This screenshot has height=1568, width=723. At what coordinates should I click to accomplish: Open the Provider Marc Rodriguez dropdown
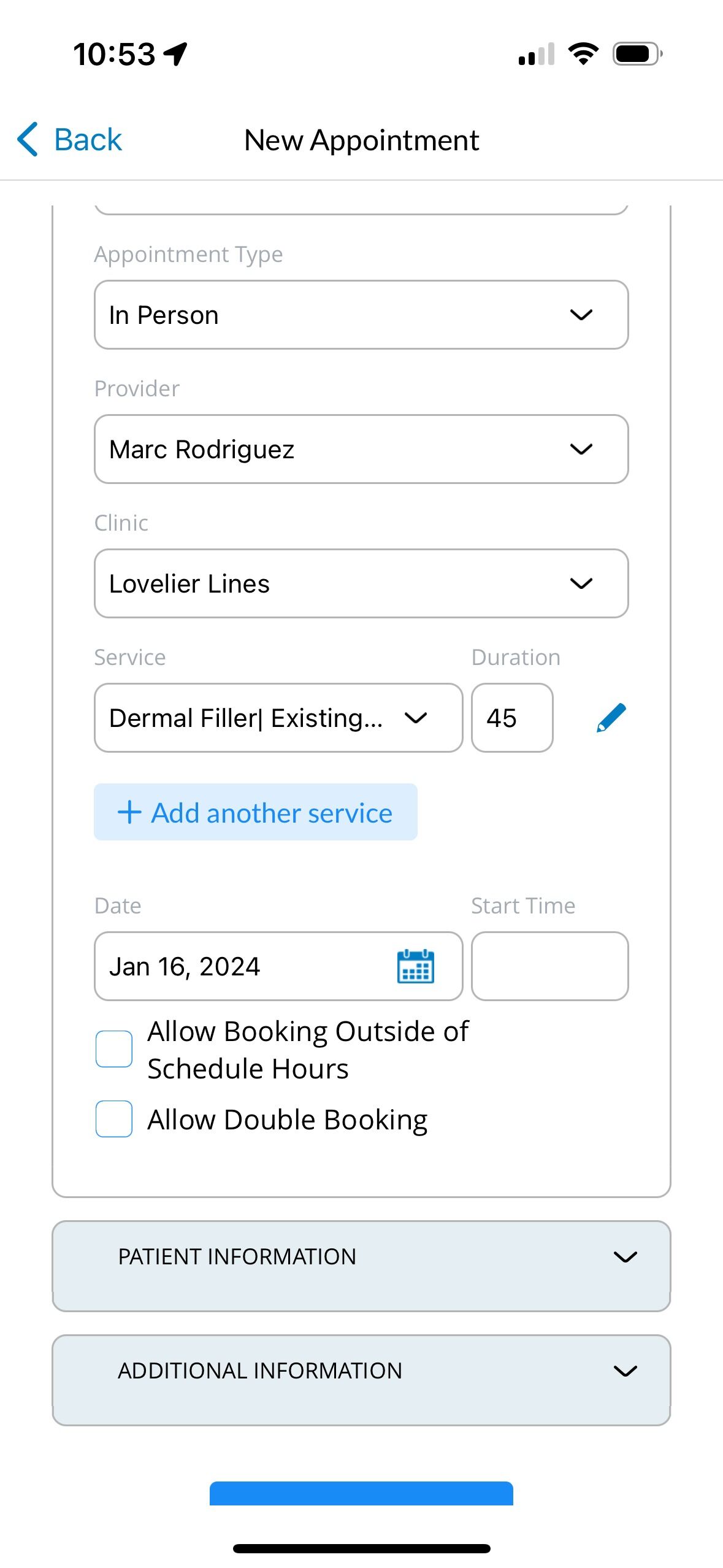coord(361,449)
